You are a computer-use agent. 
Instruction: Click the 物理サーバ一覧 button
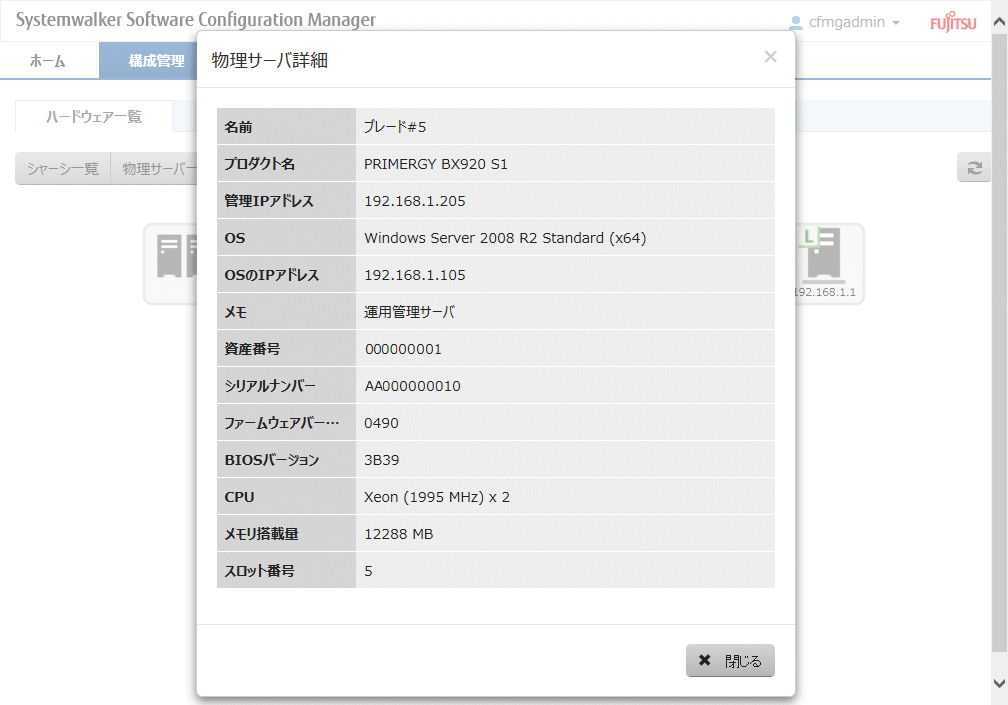[154, 168]
